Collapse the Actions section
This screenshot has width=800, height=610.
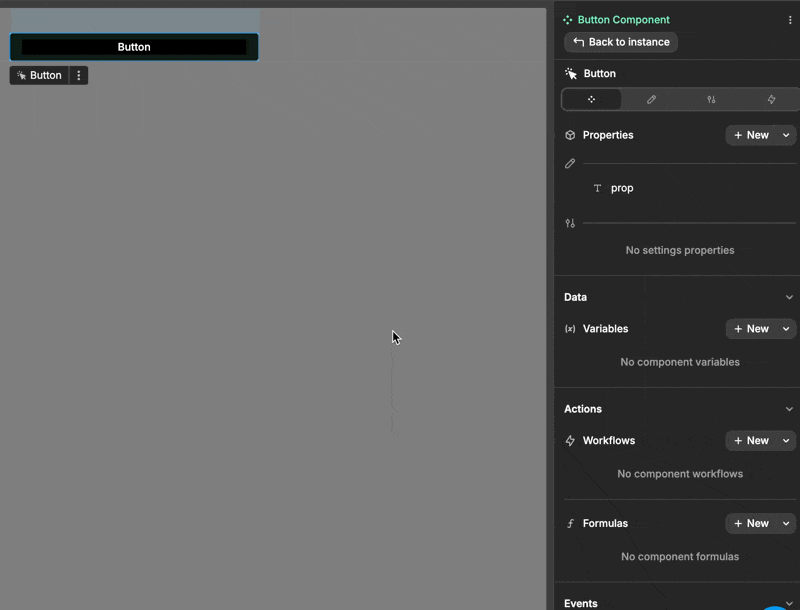click(789, 408)
